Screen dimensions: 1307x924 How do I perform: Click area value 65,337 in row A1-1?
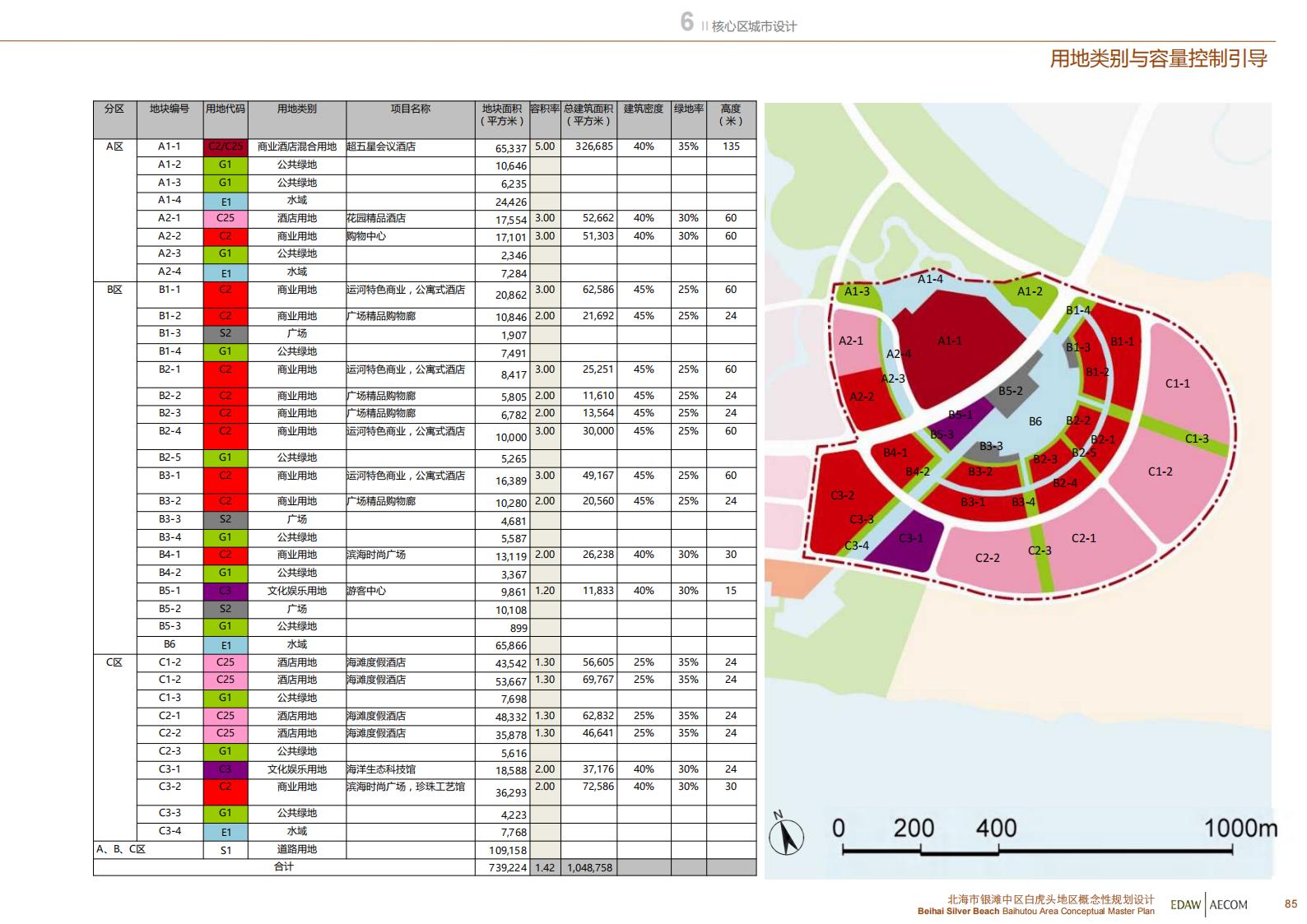pos(511,149)
